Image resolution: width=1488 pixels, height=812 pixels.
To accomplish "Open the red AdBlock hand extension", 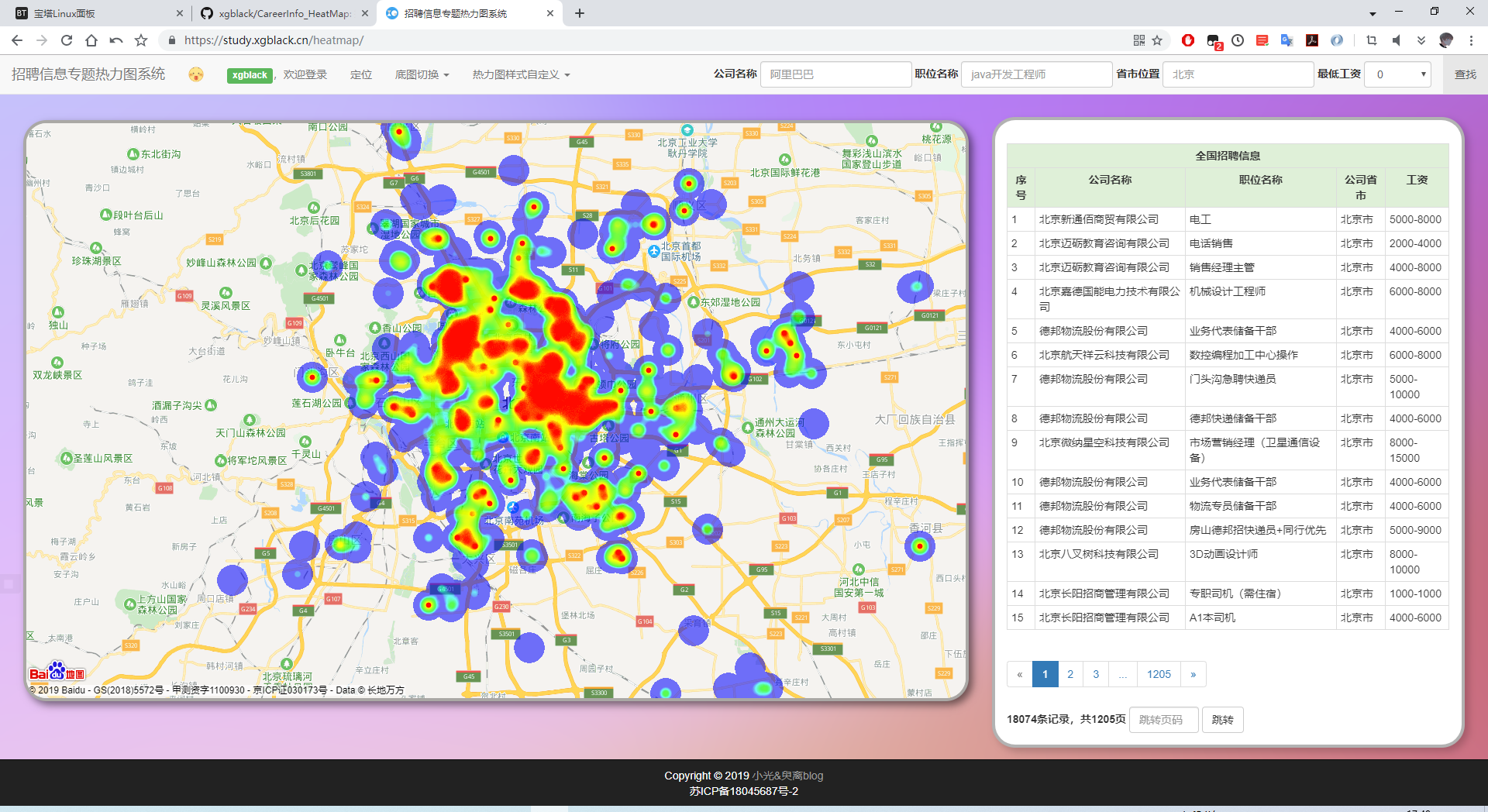I will coord(1188,40).
